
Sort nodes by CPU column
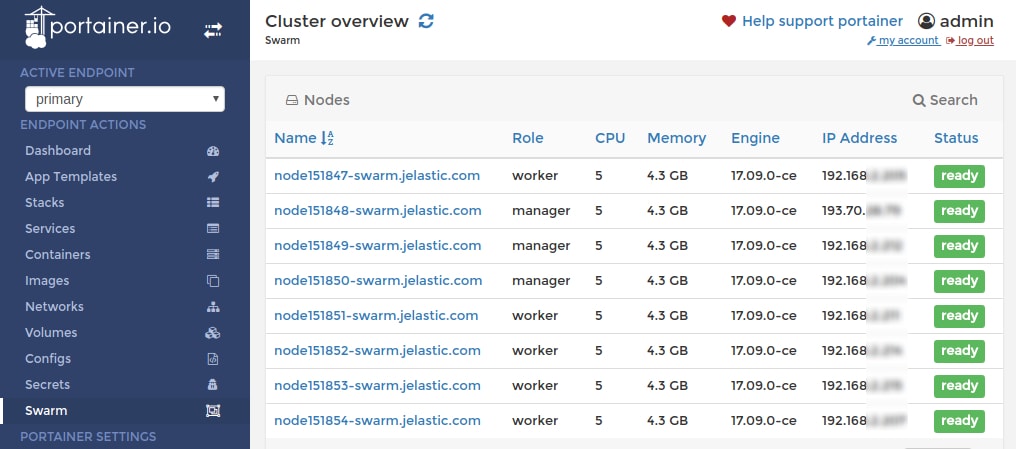click(x=610, y=138)
